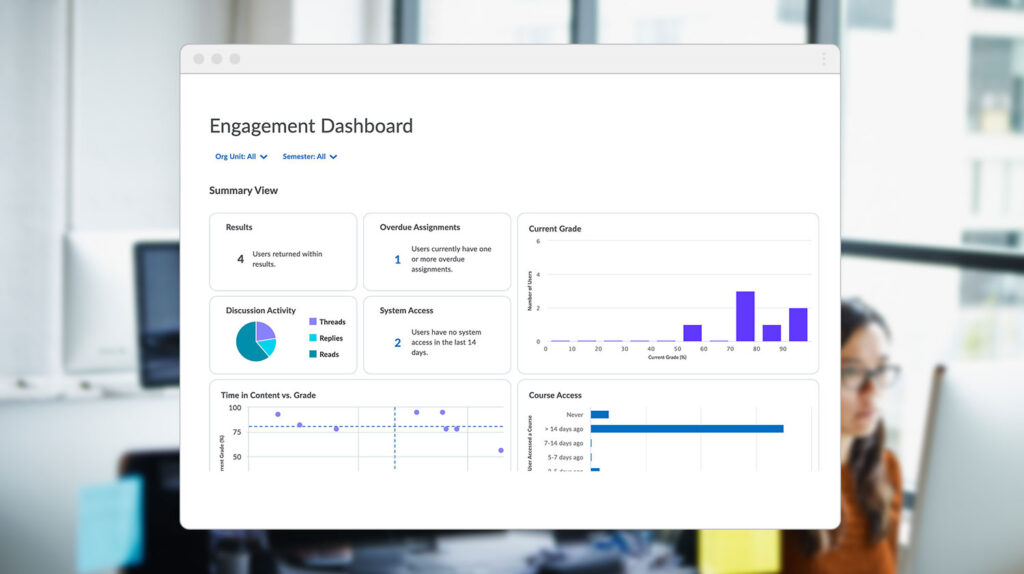Click the Time in Content vs. Grade title

pyautogui.click(x=268, y=395)
